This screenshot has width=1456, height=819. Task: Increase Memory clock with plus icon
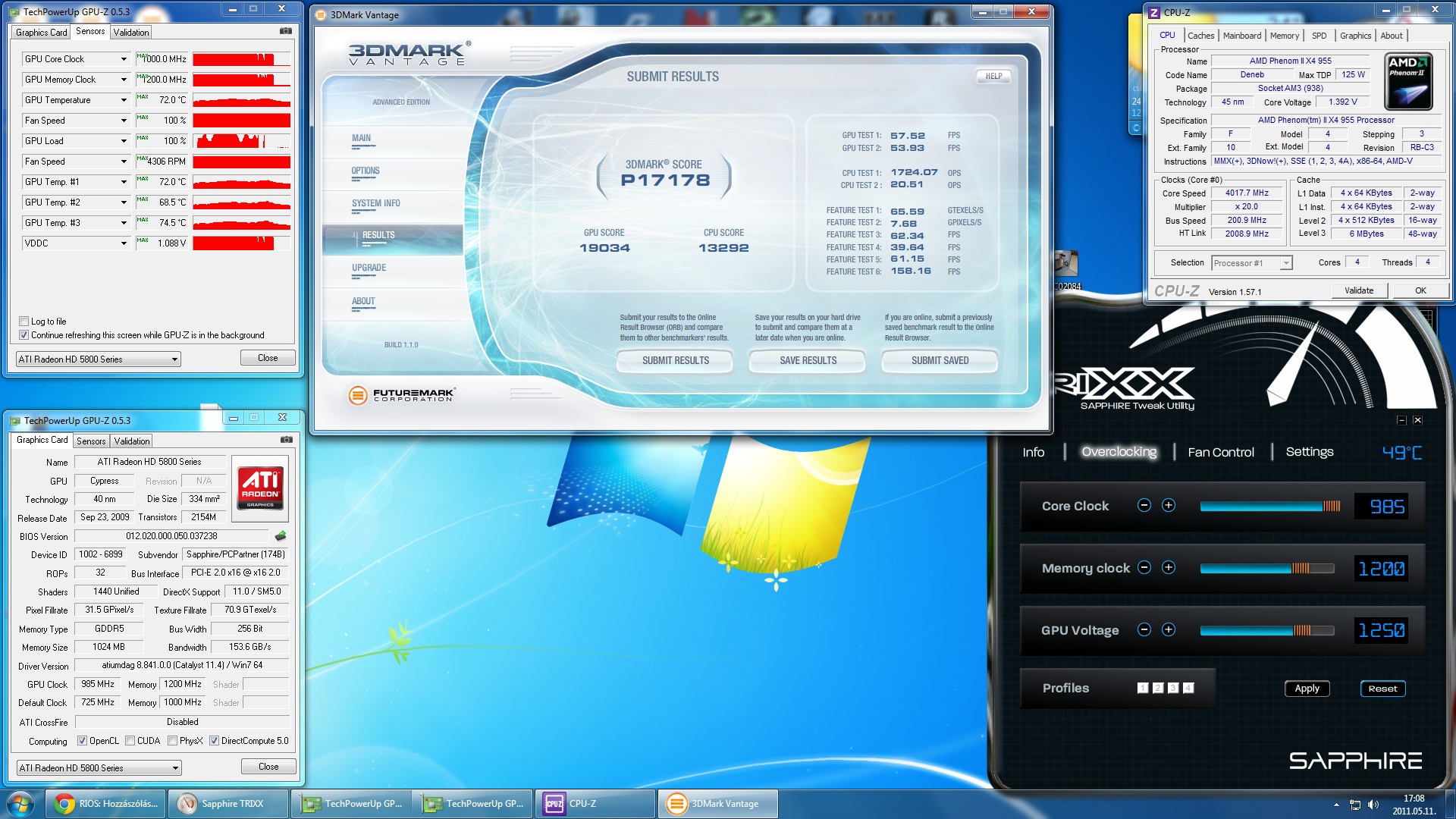1169,567
